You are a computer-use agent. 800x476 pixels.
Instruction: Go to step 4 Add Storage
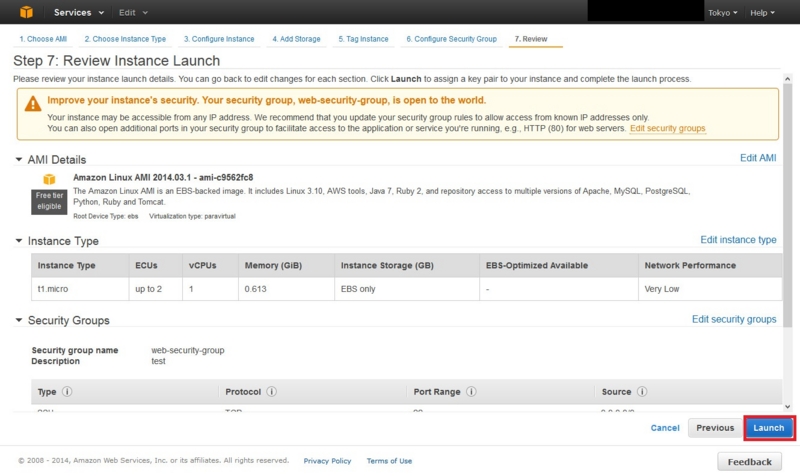pos(296,39)
